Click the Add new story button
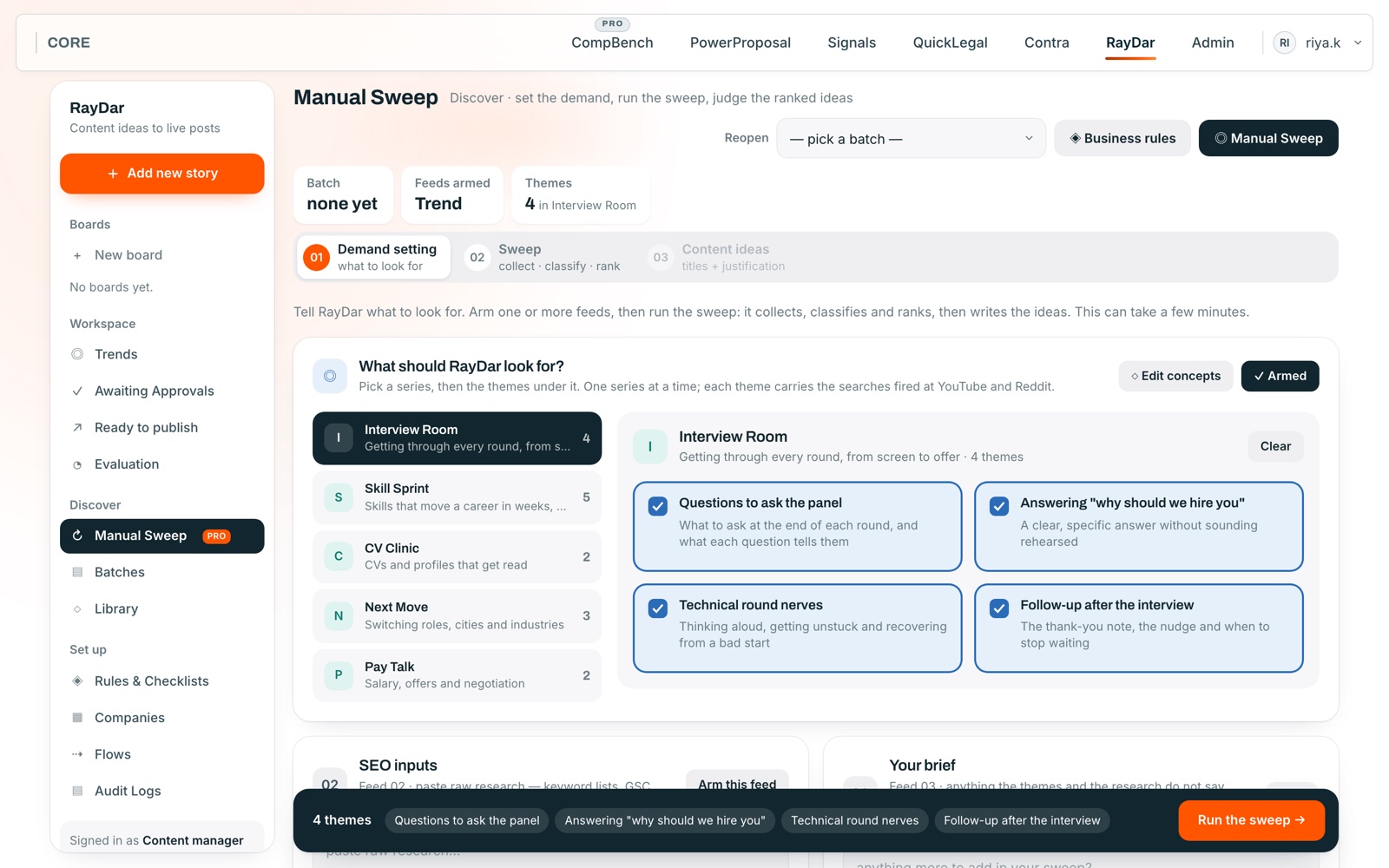Screen dimensions: 1389x868 162,174
